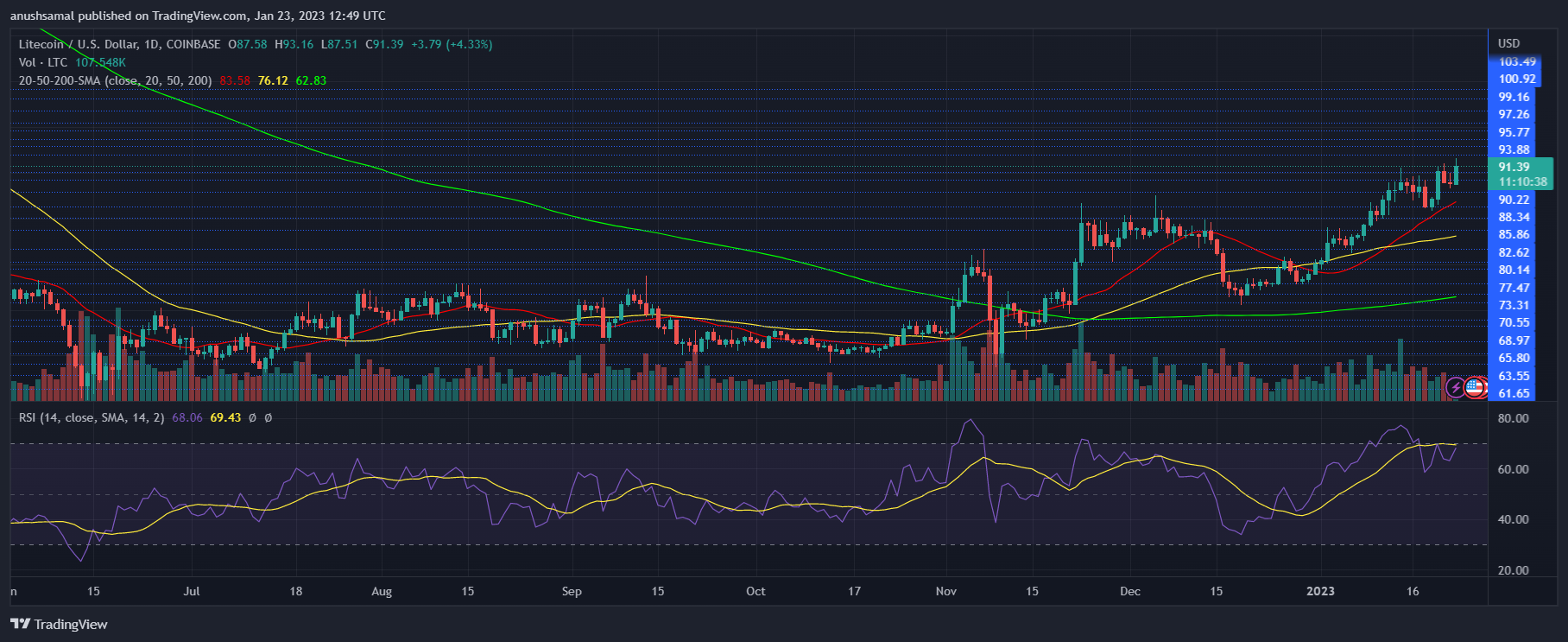The width and height of the screenshot is (1568, 642).
Task: Select the RSI (14, close, SMA, 14, 2) legend
Action: click(92, 417)
